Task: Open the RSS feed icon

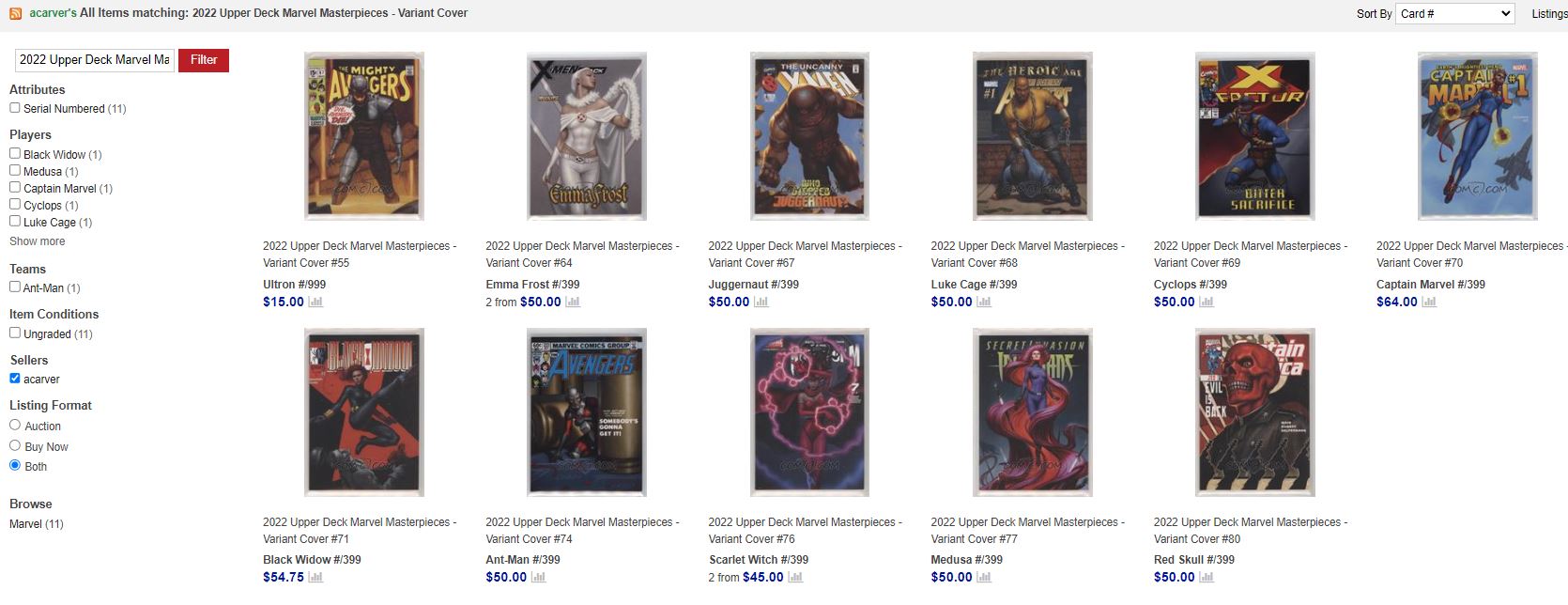Action: coord(15,13)
